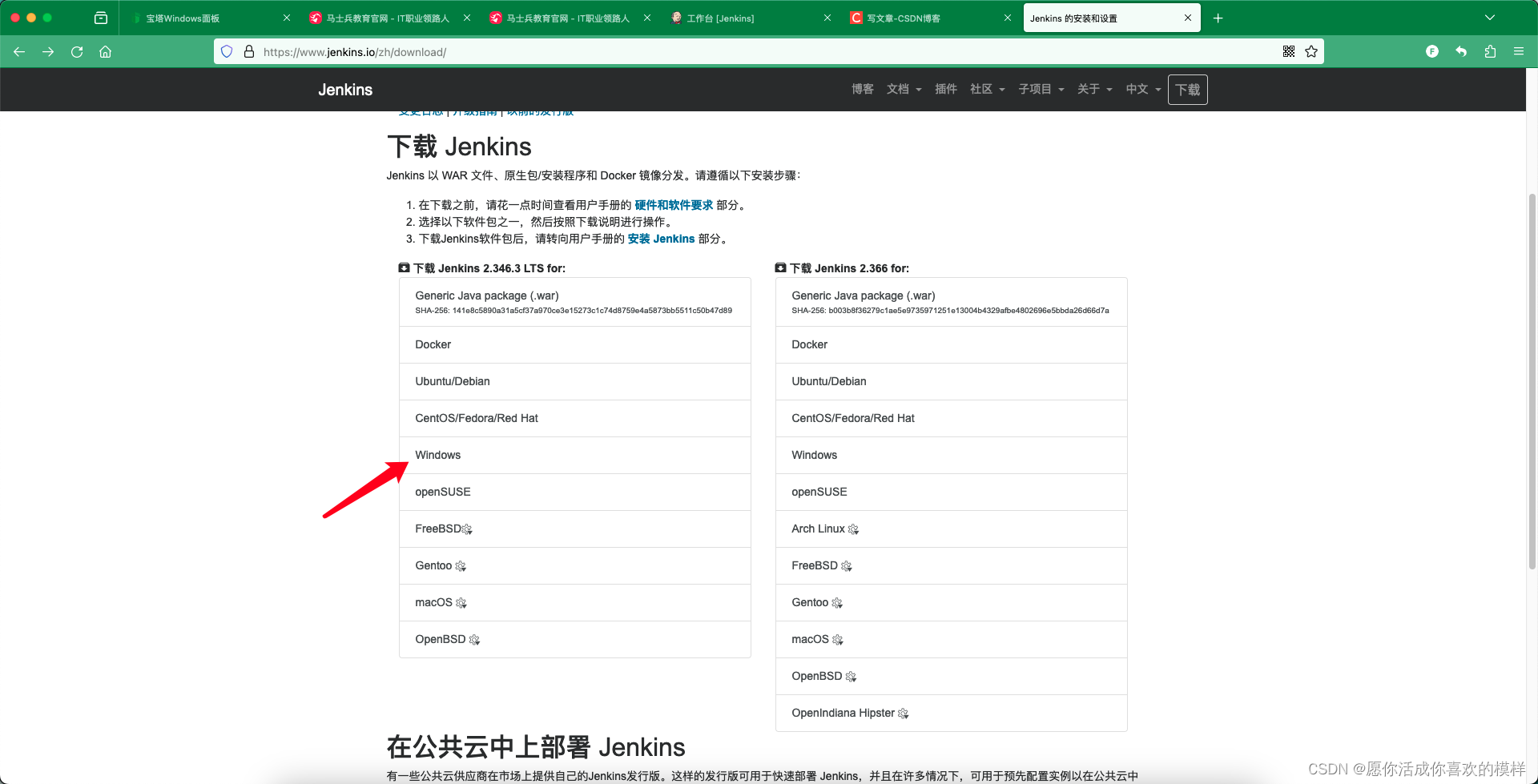Open the Firefox account icon
Screen dimensions: 1538x784
click(x=1432, y=51)
